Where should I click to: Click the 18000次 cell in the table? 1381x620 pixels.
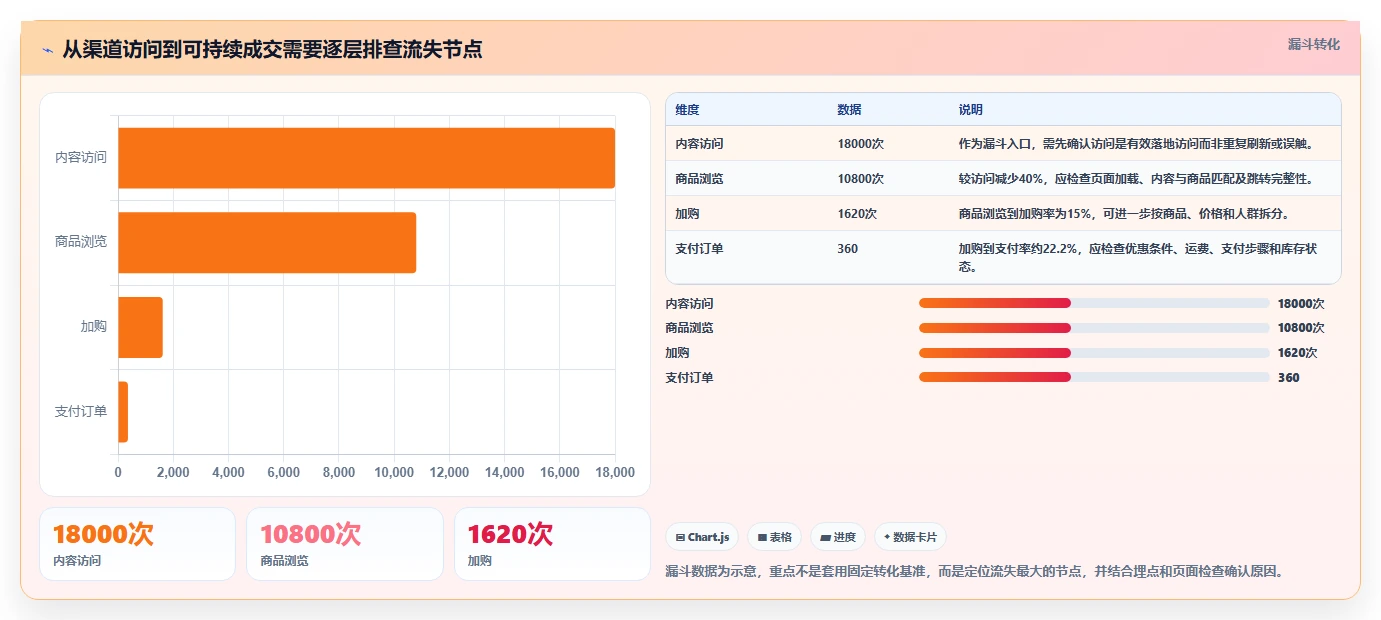[860, 144]
